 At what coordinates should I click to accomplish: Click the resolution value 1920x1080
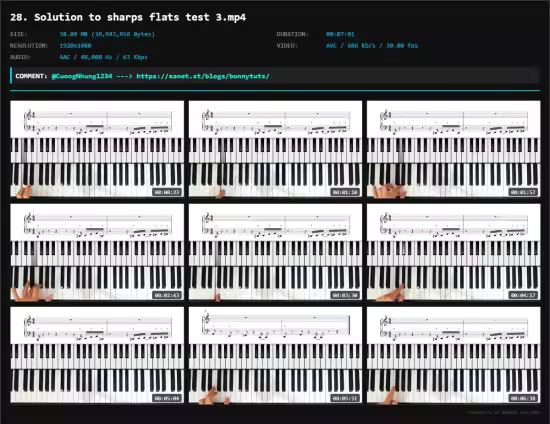pyautogui.click(x=75, y=46)
